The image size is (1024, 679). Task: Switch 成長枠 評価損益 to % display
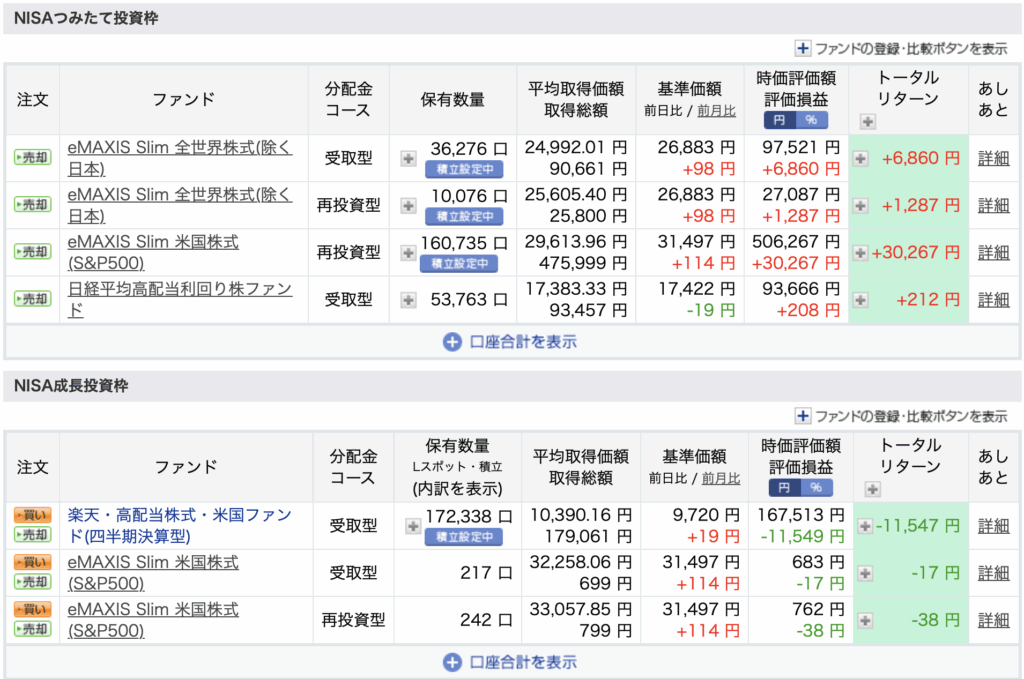point(817,487)
